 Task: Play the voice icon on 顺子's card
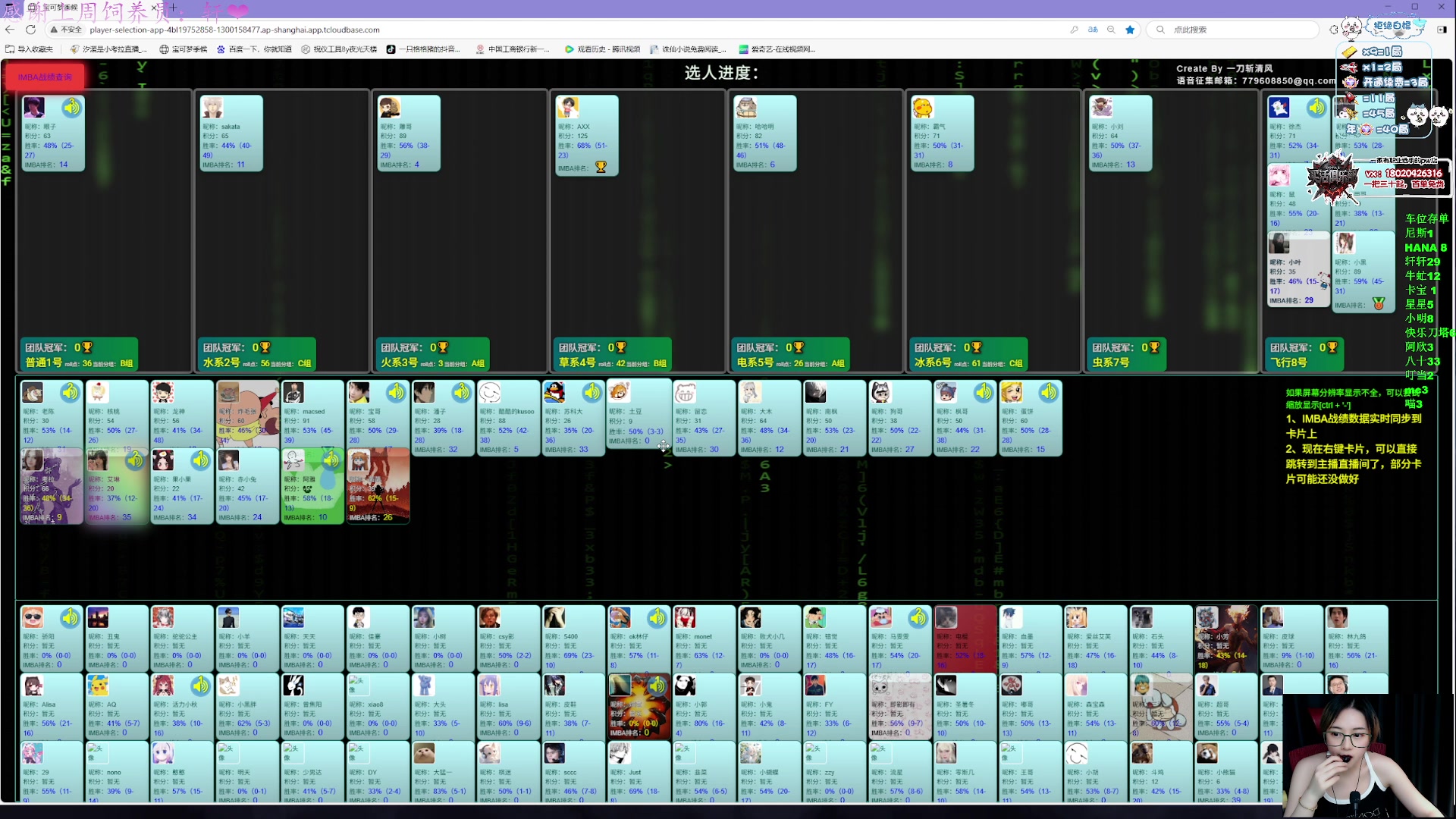tap(72, 107)
